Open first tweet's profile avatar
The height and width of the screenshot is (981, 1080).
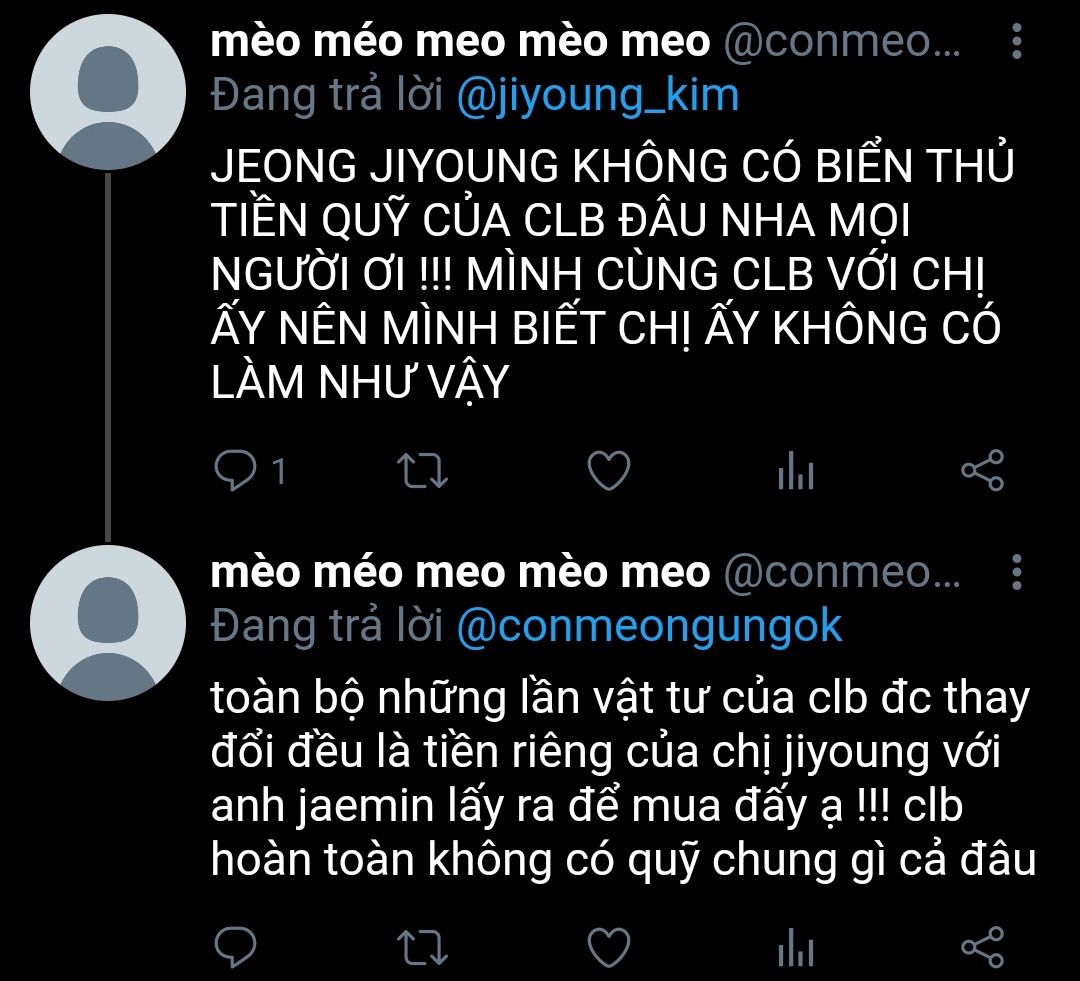pyautogui.click(x=108, y=92)
